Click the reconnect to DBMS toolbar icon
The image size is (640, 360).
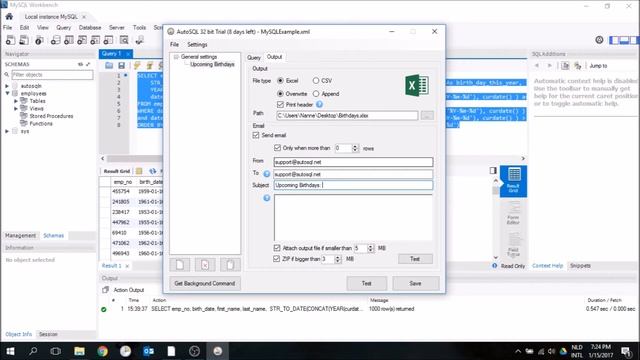point(140,40)
